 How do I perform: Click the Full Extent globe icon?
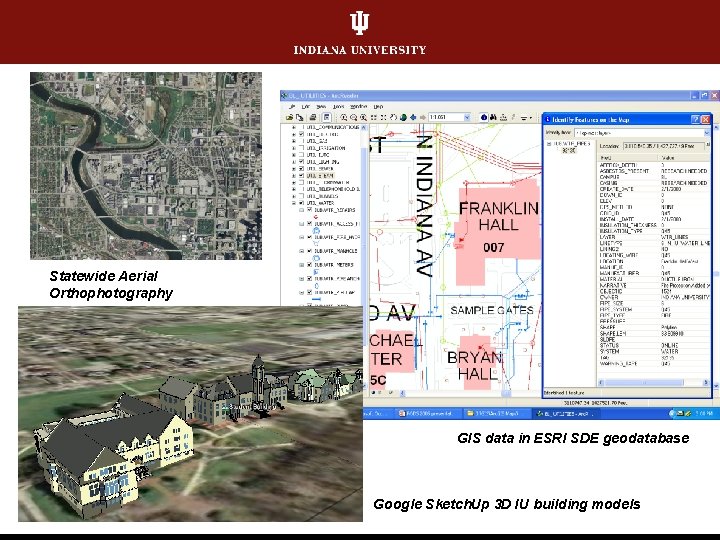403,118
